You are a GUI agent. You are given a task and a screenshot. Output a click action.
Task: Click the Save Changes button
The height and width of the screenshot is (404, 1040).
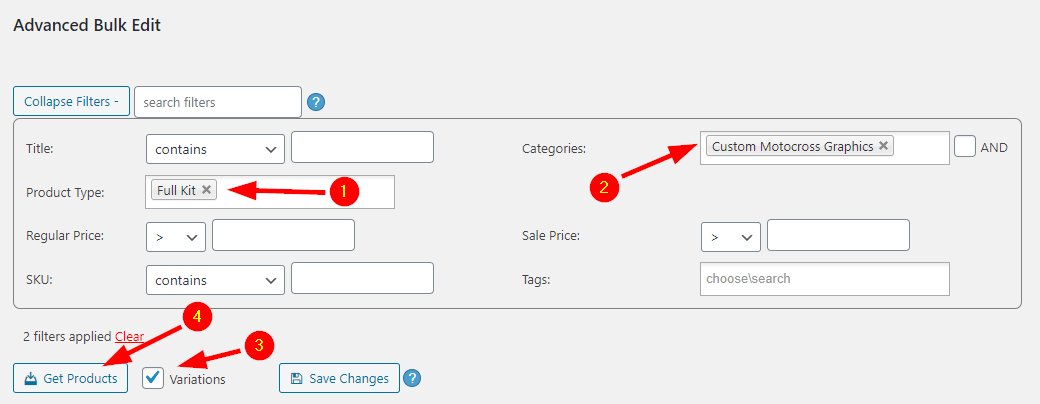pos(339,379)
